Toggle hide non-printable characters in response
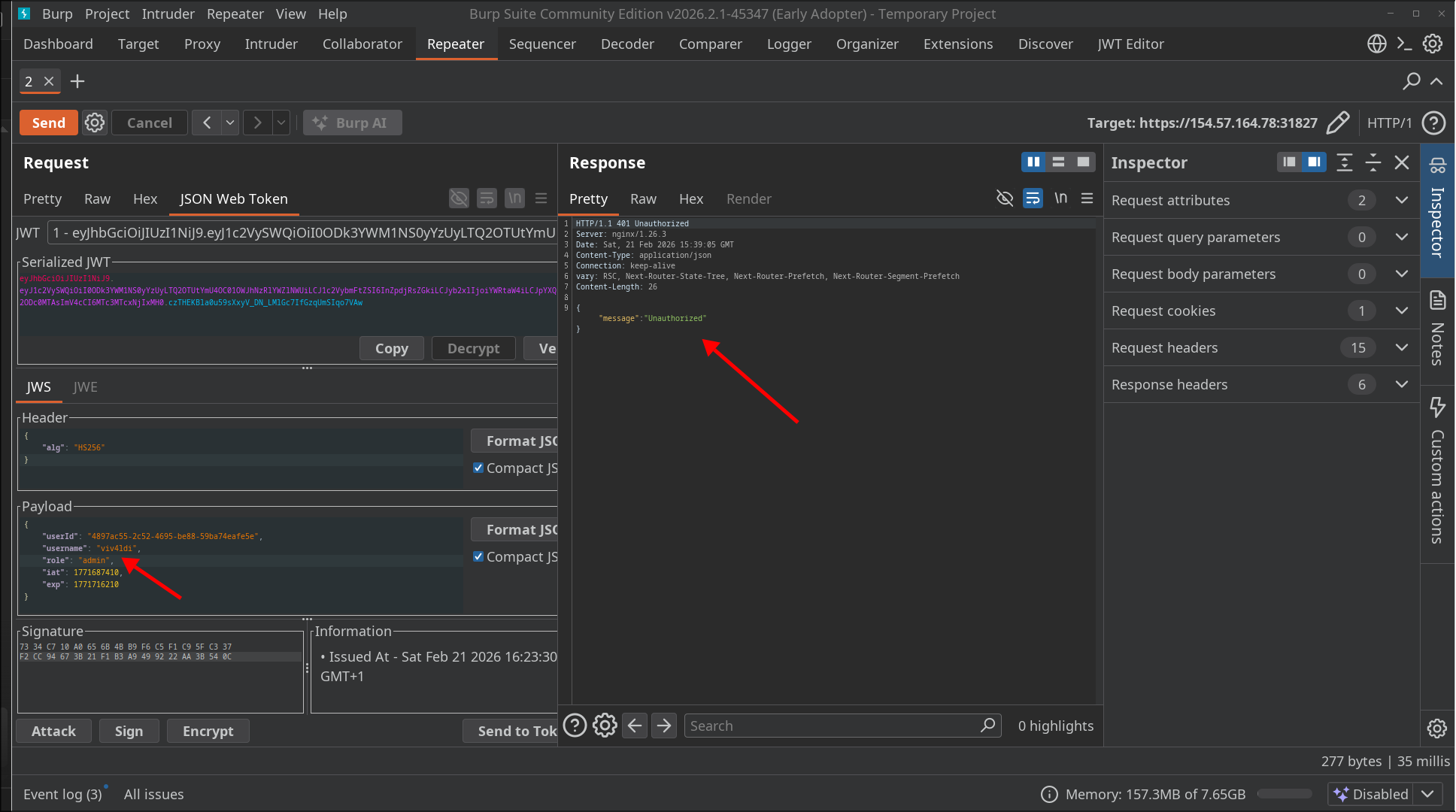1456x812 pixels. [x=1005, y=198]
